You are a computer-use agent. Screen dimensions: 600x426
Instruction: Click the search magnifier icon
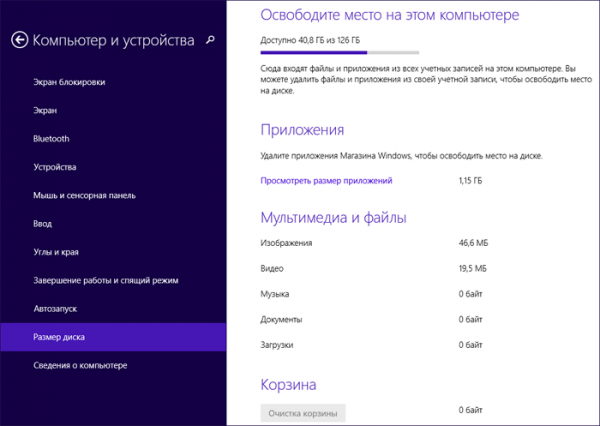tap(209, 40)
